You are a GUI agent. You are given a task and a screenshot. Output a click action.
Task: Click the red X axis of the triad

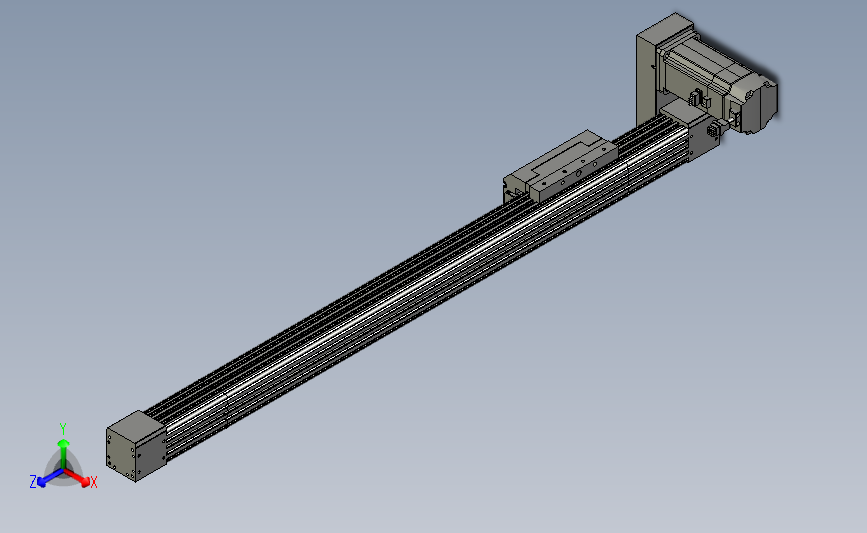(x=79, y=478)
